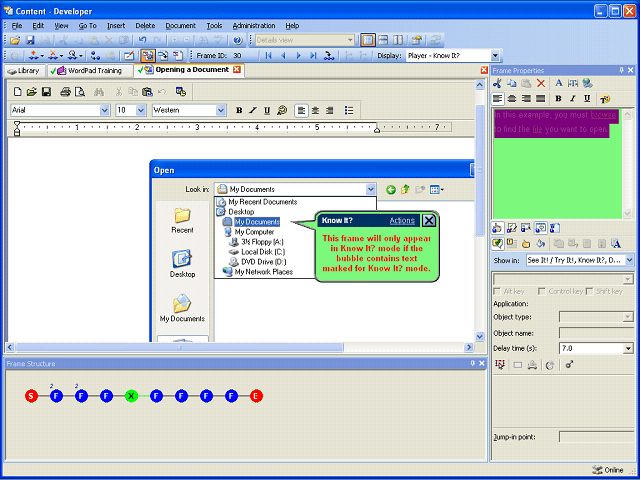Open the Display Player - Know It? dropdown
Screen dimensions: 640x480
[495, 56]
